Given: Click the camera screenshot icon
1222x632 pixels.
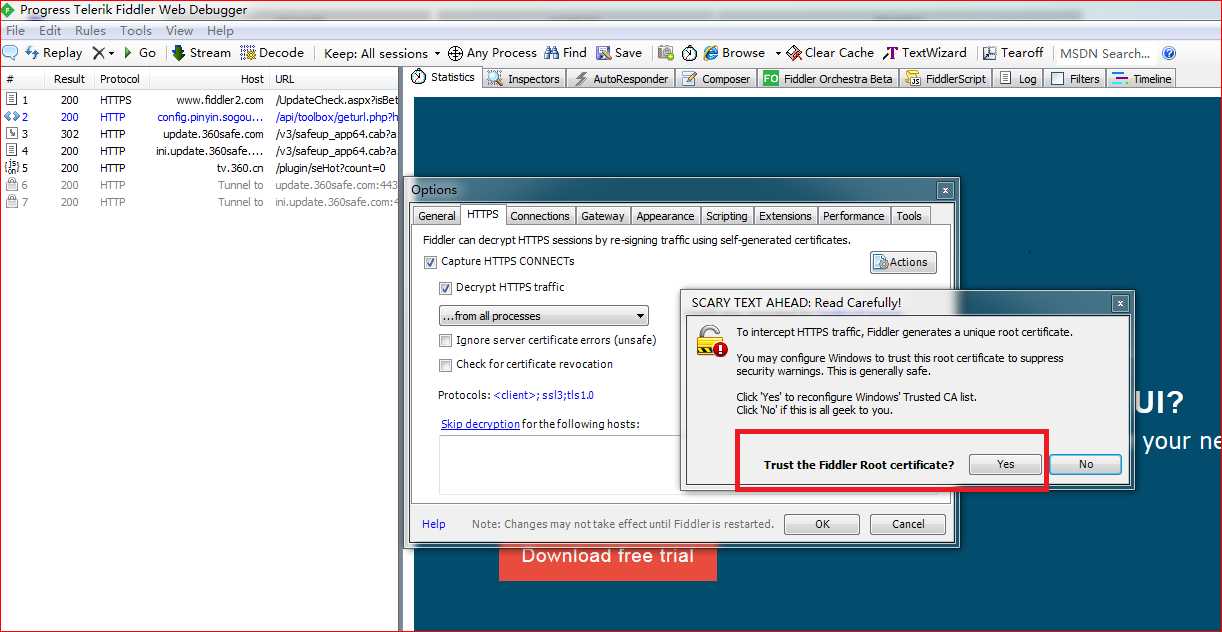Looking at the screenshot, I should tap(665, 53).
